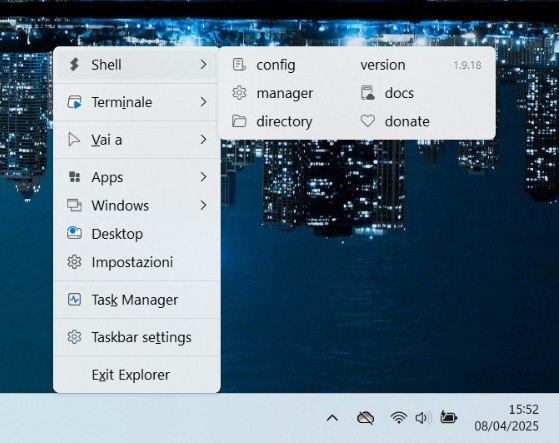Click the 1.9.18 version number
Viewport: 559px width, 443px height.
click(x=467, y=65)
